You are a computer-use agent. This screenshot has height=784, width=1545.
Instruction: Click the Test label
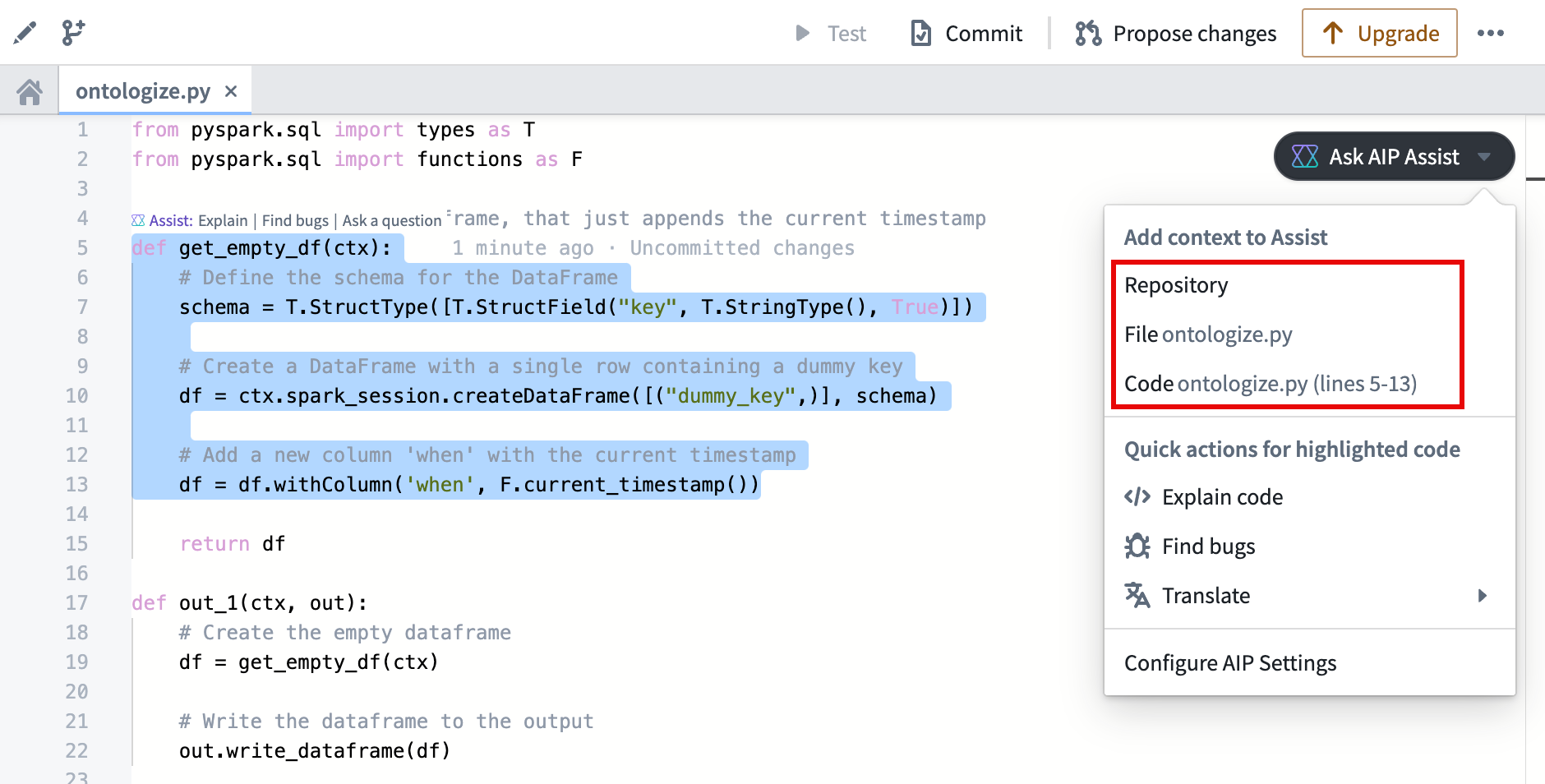846,34
